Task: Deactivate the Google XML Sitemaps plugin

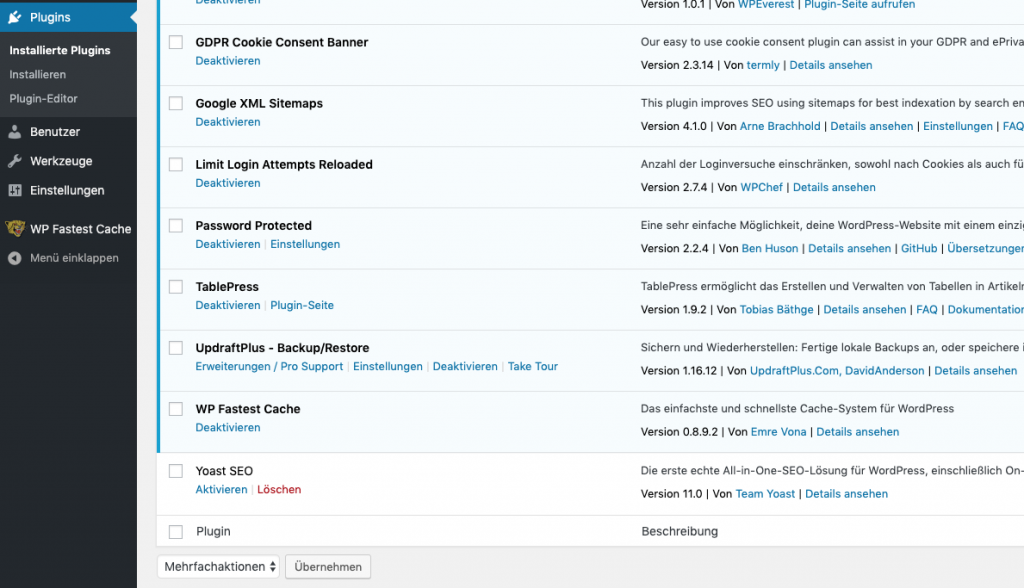Action: click(228, 122)
